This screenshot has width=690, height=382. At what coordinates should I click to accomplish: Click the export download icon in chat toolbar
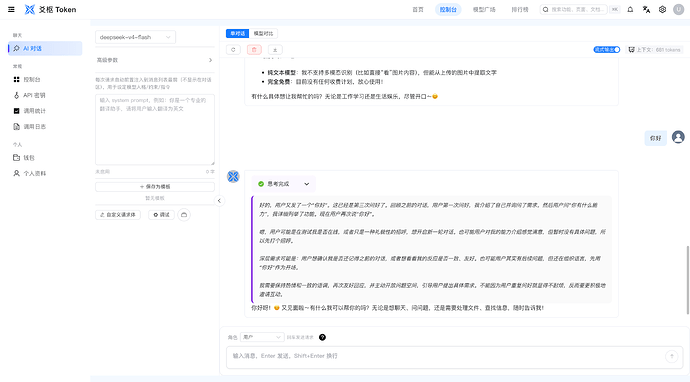pyautogui.click(x=275, y=50)
